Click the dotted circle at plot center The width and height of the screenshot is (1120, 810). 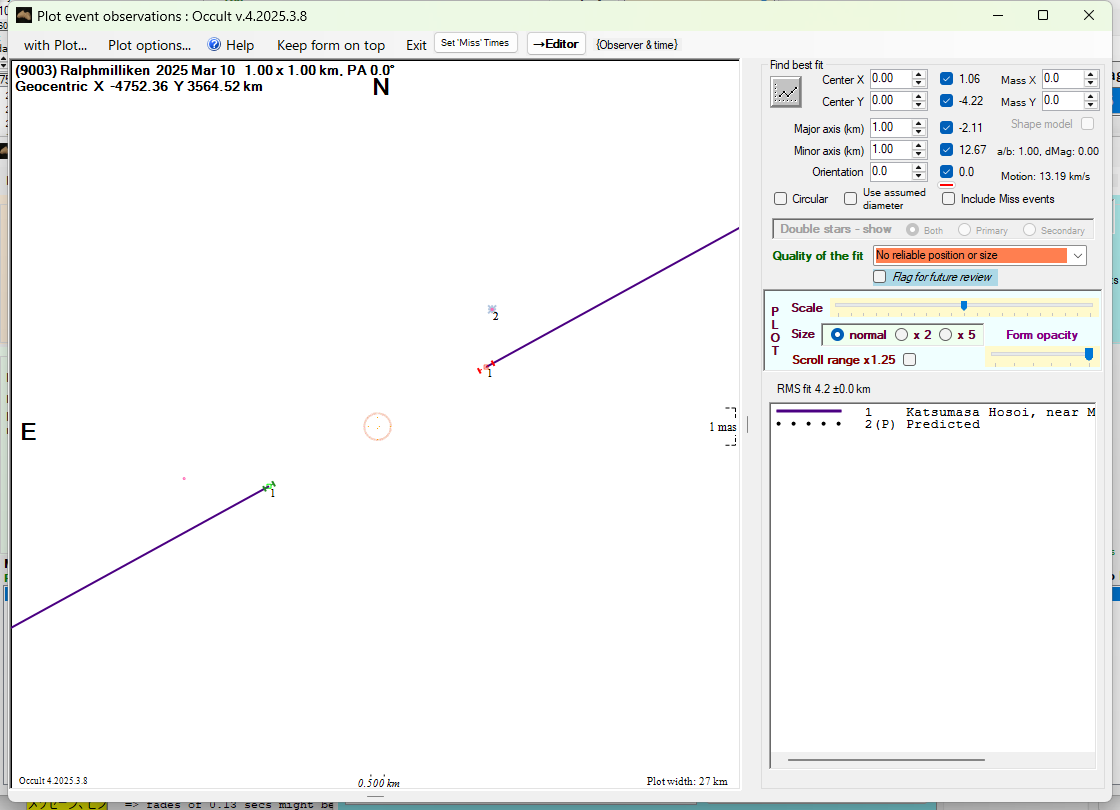pos(377,427)
